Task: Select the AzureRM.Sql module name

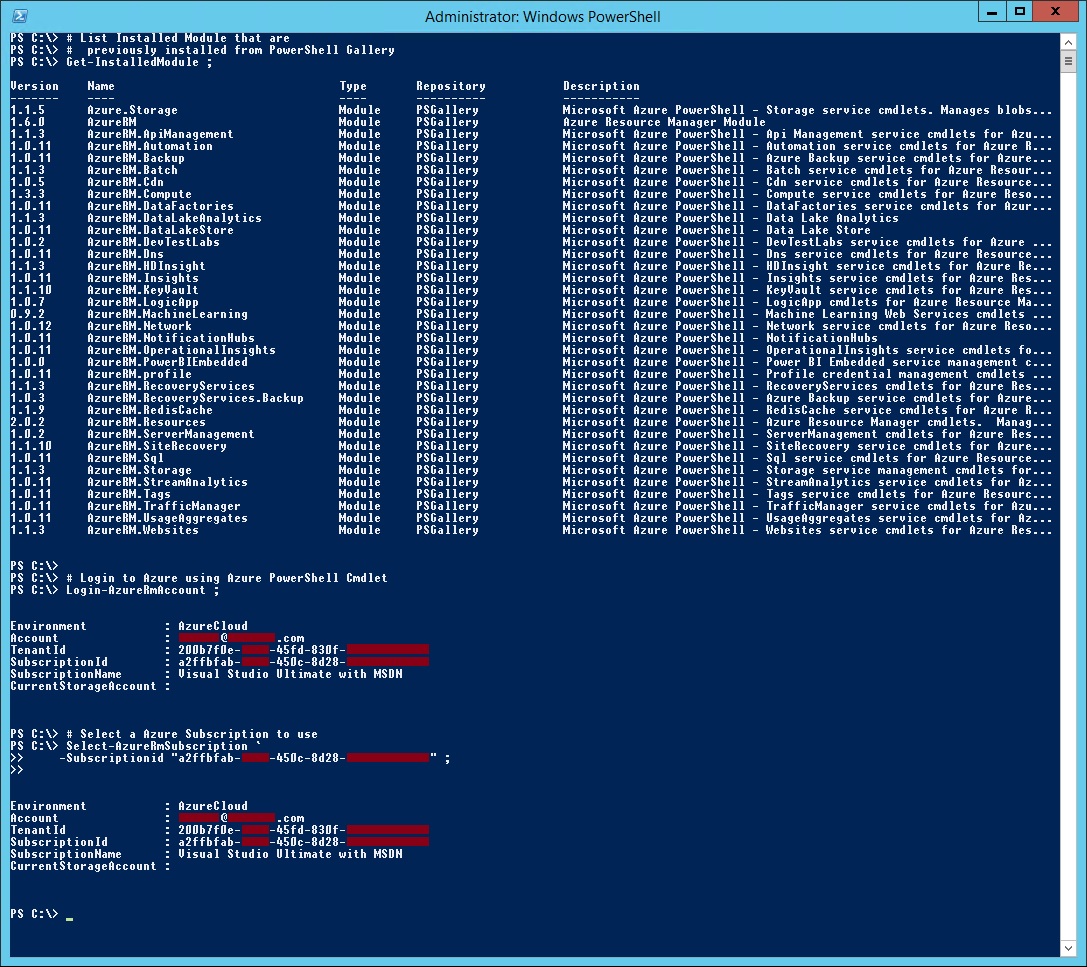Action: (x=125, y=458)
